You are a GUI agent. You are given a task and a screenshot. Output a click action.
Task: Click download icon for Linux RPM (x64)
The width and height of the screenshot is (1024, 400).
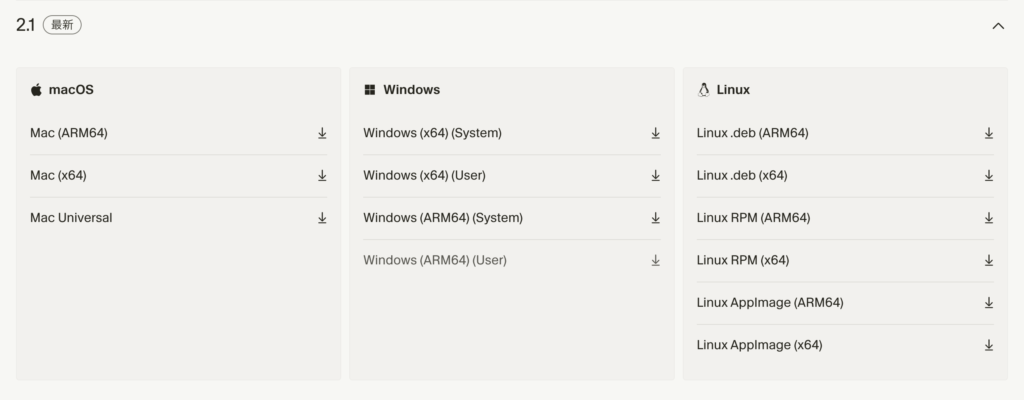(x=989, y=260)
